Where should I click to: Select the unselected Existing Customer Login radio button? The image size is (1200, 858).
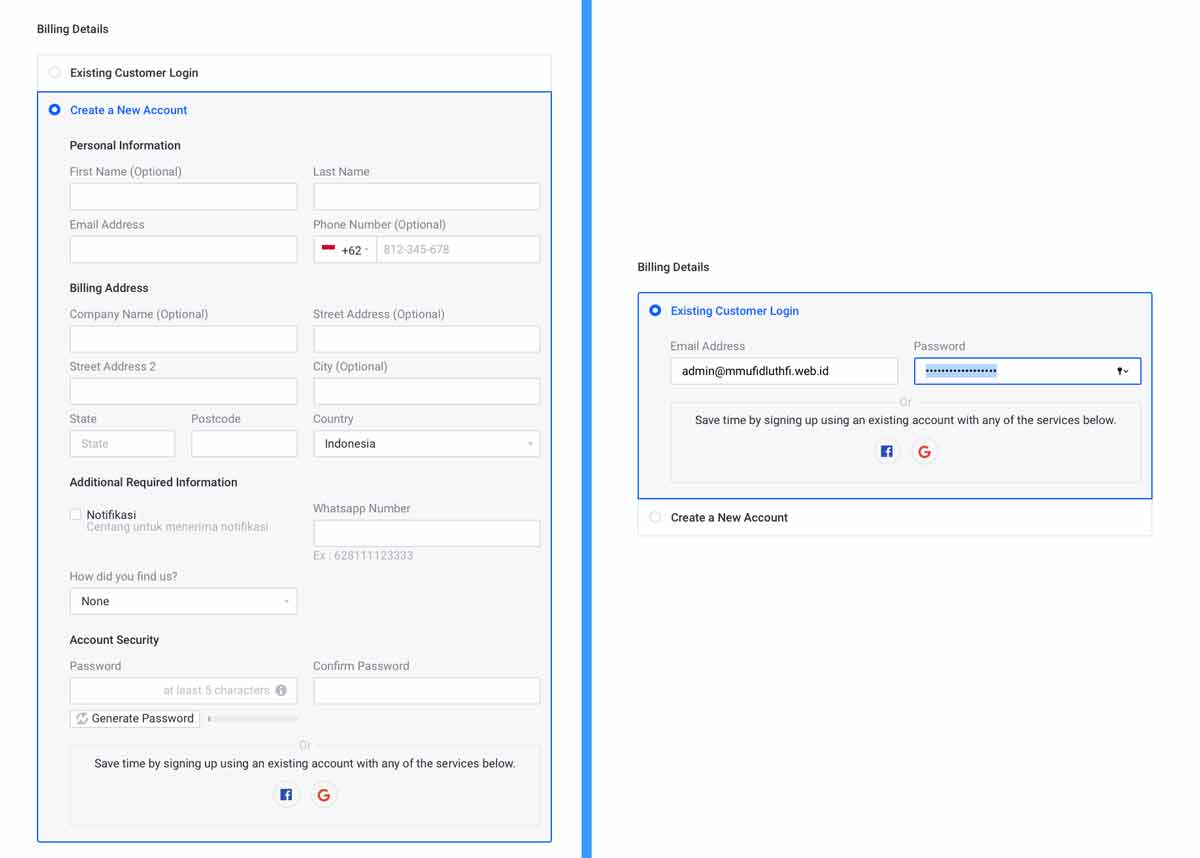click(x=55, y=72)
